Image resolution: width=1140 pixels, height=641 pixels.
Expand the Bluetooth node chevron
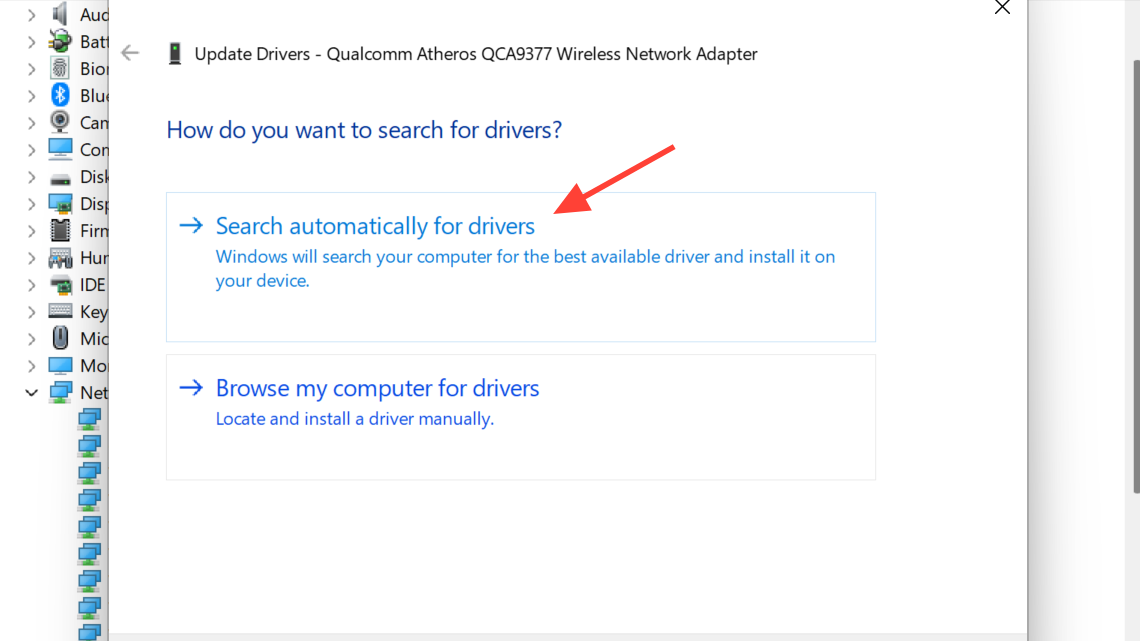click(x=31, y=96)
